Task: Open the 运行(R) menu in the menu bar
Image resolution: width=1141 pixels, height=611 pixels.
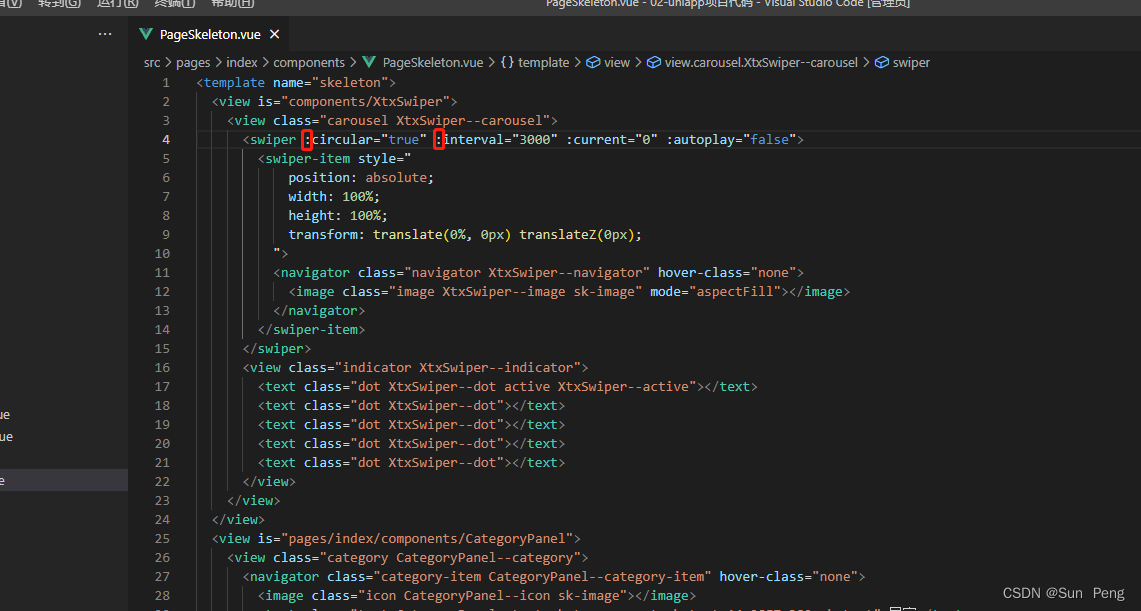Action: [117, 4]
